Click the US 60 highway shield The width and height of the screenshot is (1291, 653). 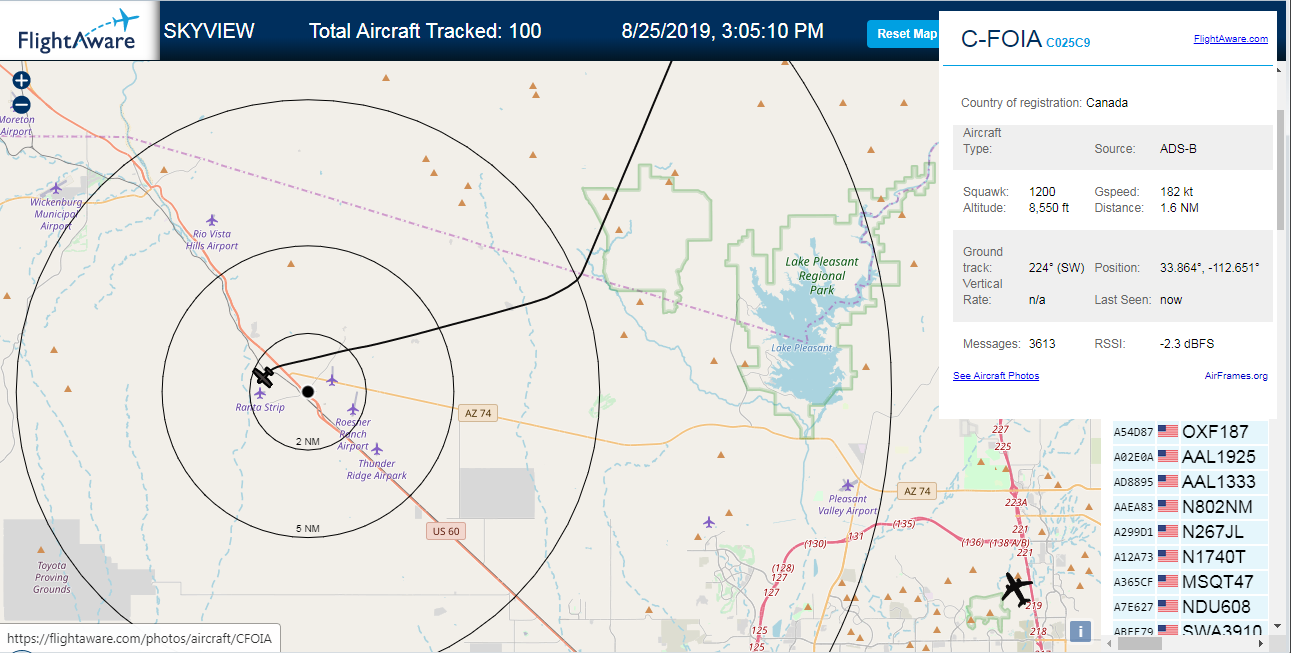446,531
